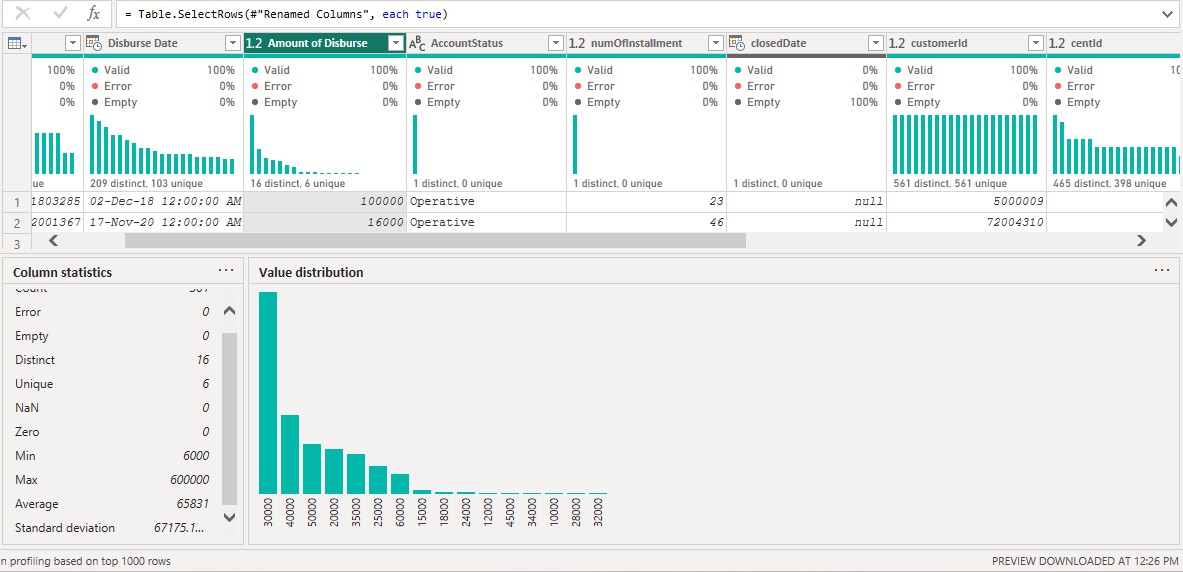Click the 30000 bar in Value distribution
The image size is (1183, 572).
coord(268,392)
